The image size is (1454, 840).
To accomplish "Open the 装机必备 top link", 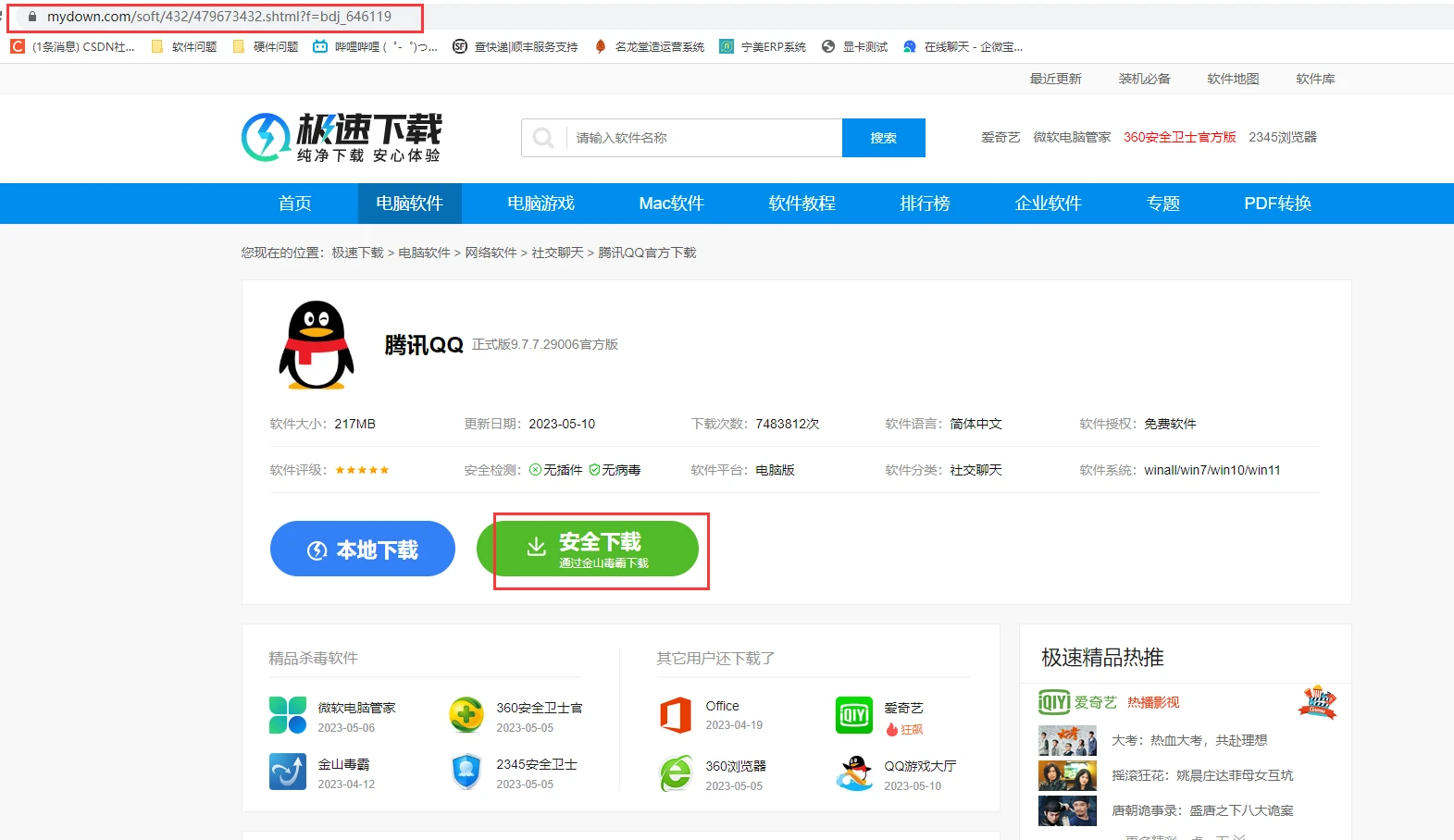I will click(1144, 79).
